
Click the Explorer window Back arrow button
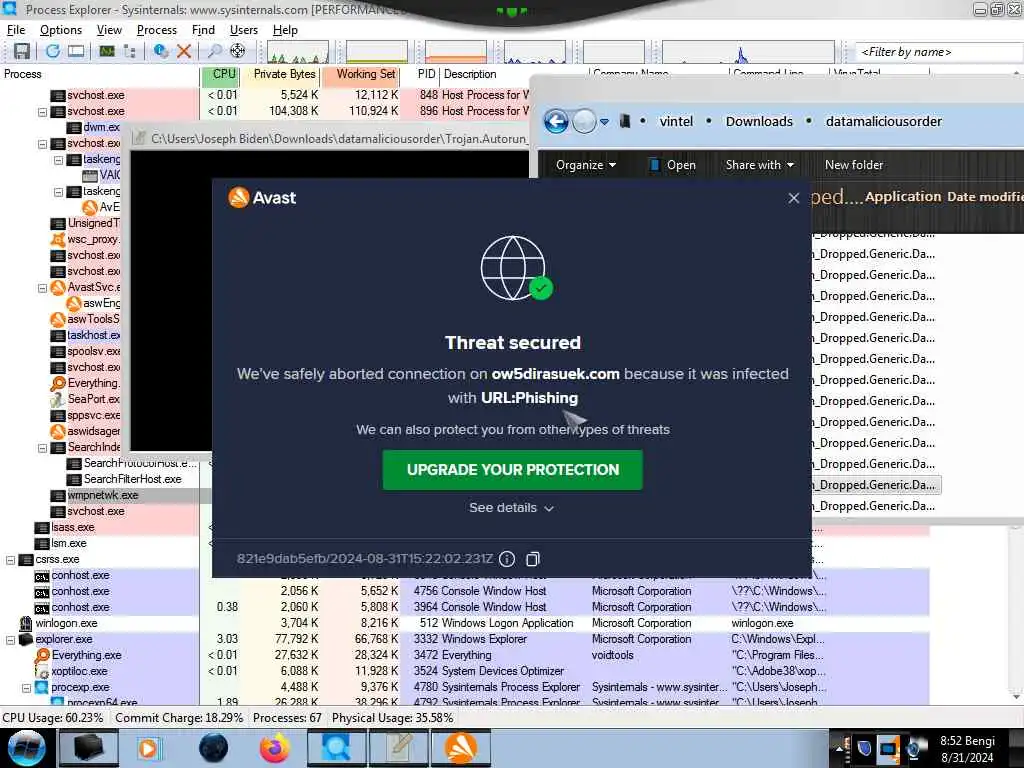tap(556, 121)
